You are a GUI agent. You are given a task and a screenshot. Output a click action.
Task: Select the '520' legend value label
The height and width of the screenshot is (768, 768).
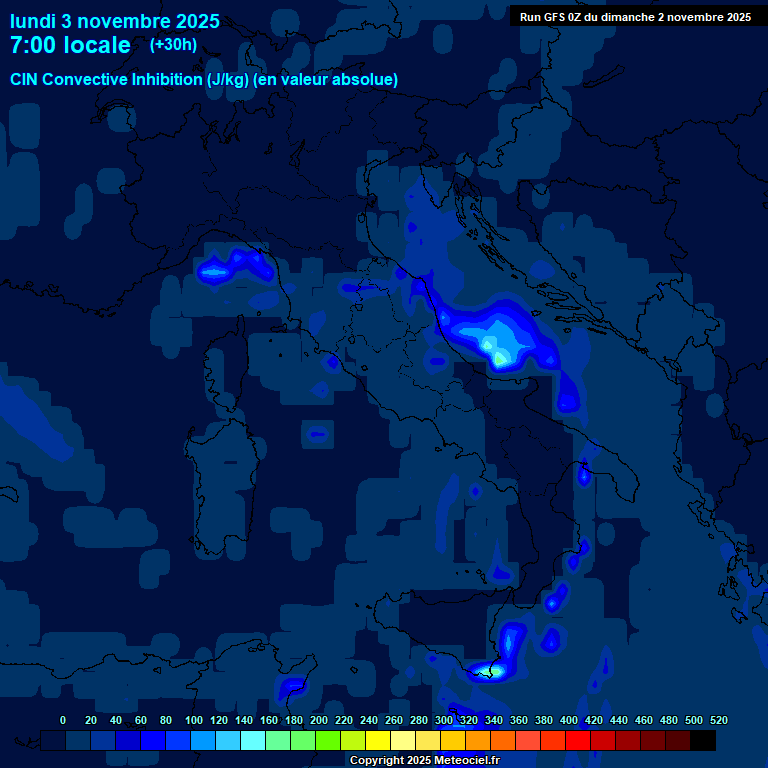click(718, 720)
